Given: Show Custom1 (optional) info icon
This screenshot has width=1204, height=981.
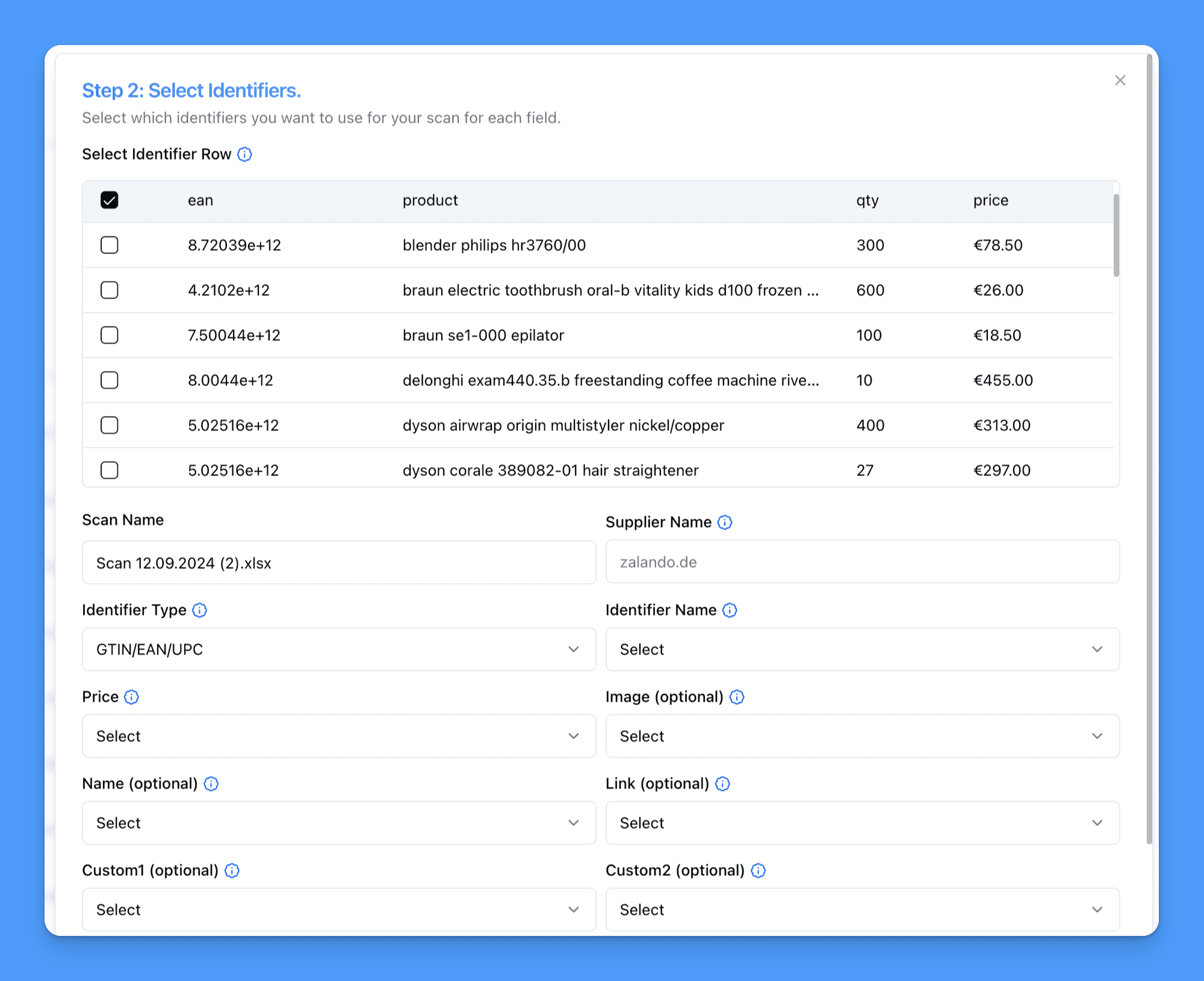Looking at the screenshot, I should click(232, 870).
